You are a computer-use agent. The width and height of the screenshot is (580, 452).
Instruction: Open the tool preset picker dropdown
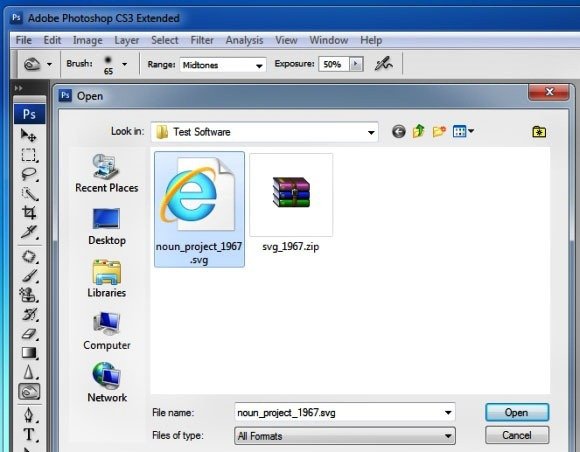coord(49,64)
